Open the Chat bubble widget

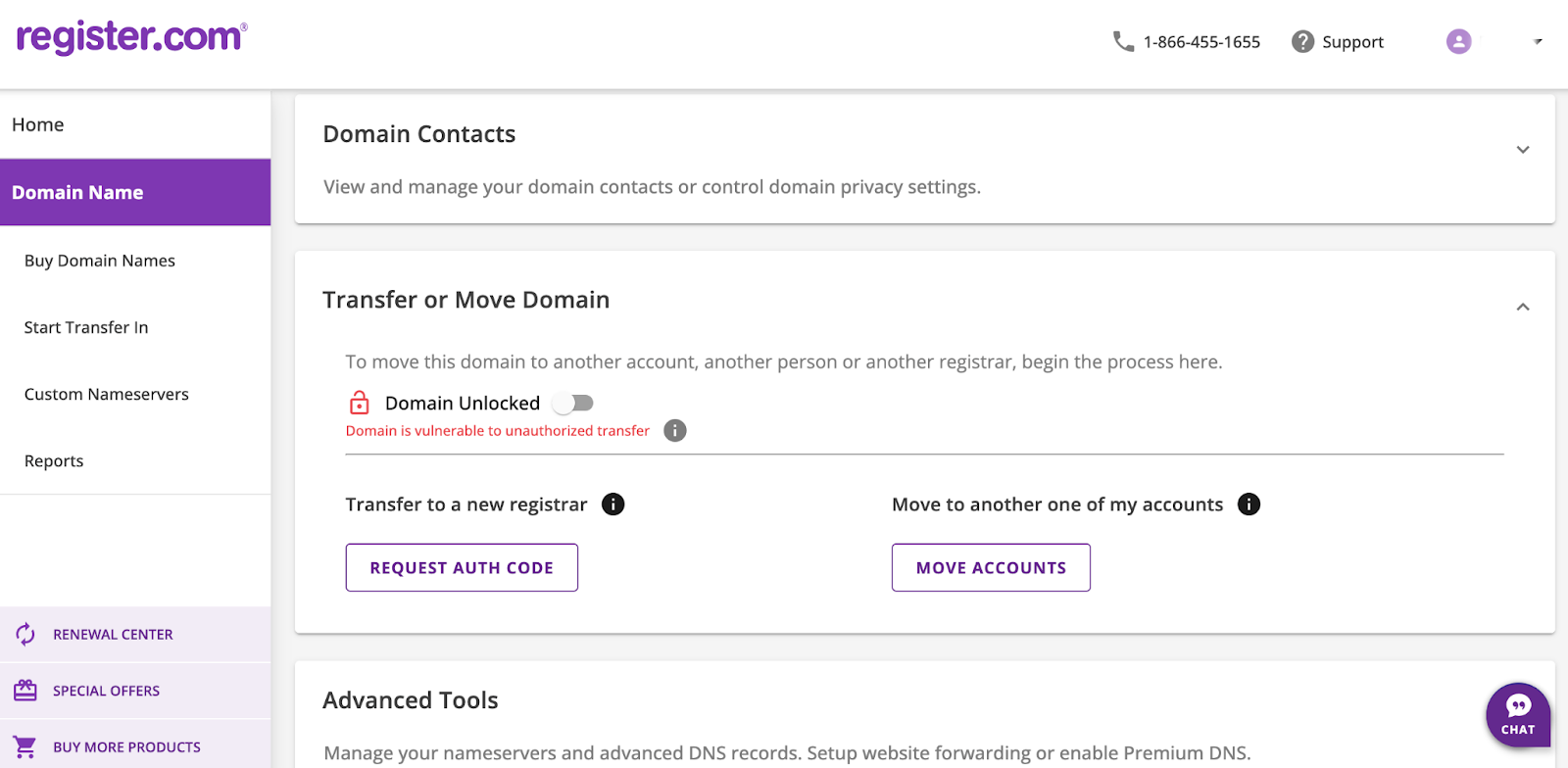coord(1518,715)
